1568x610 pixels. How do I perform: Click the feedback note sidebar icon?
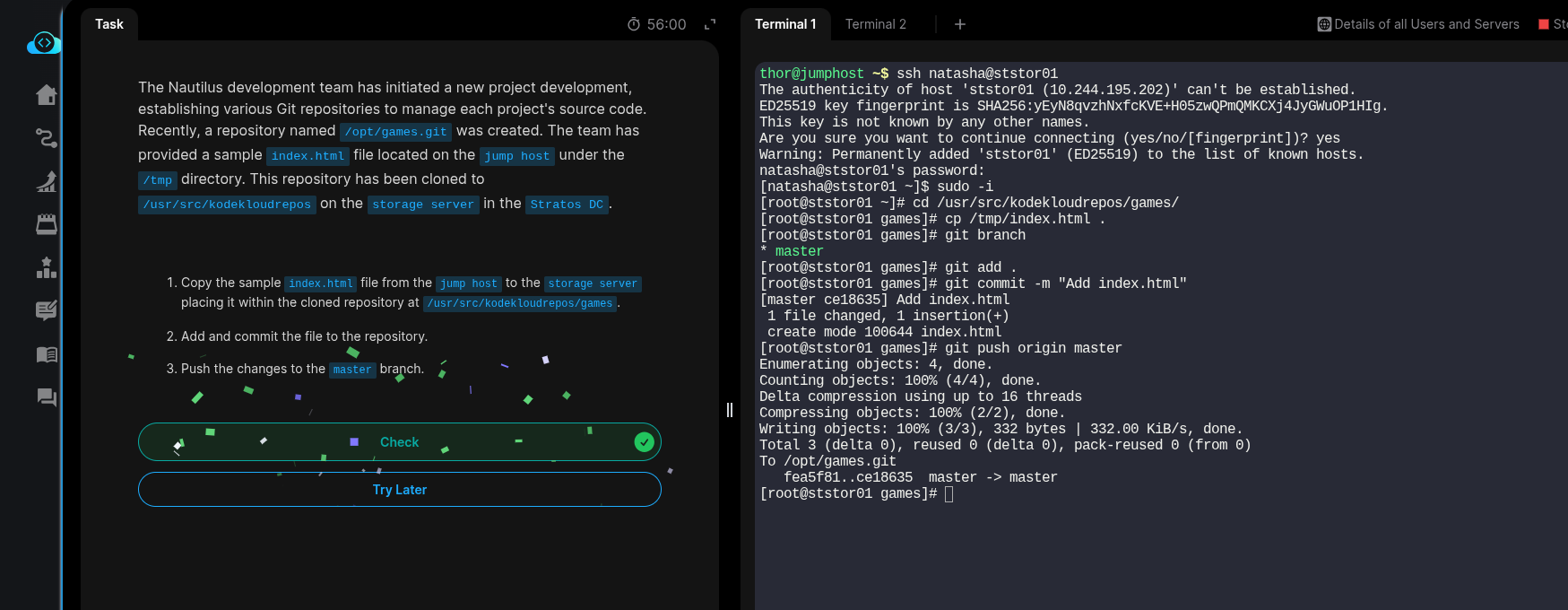pyautogui.click(x=47, y=310)
